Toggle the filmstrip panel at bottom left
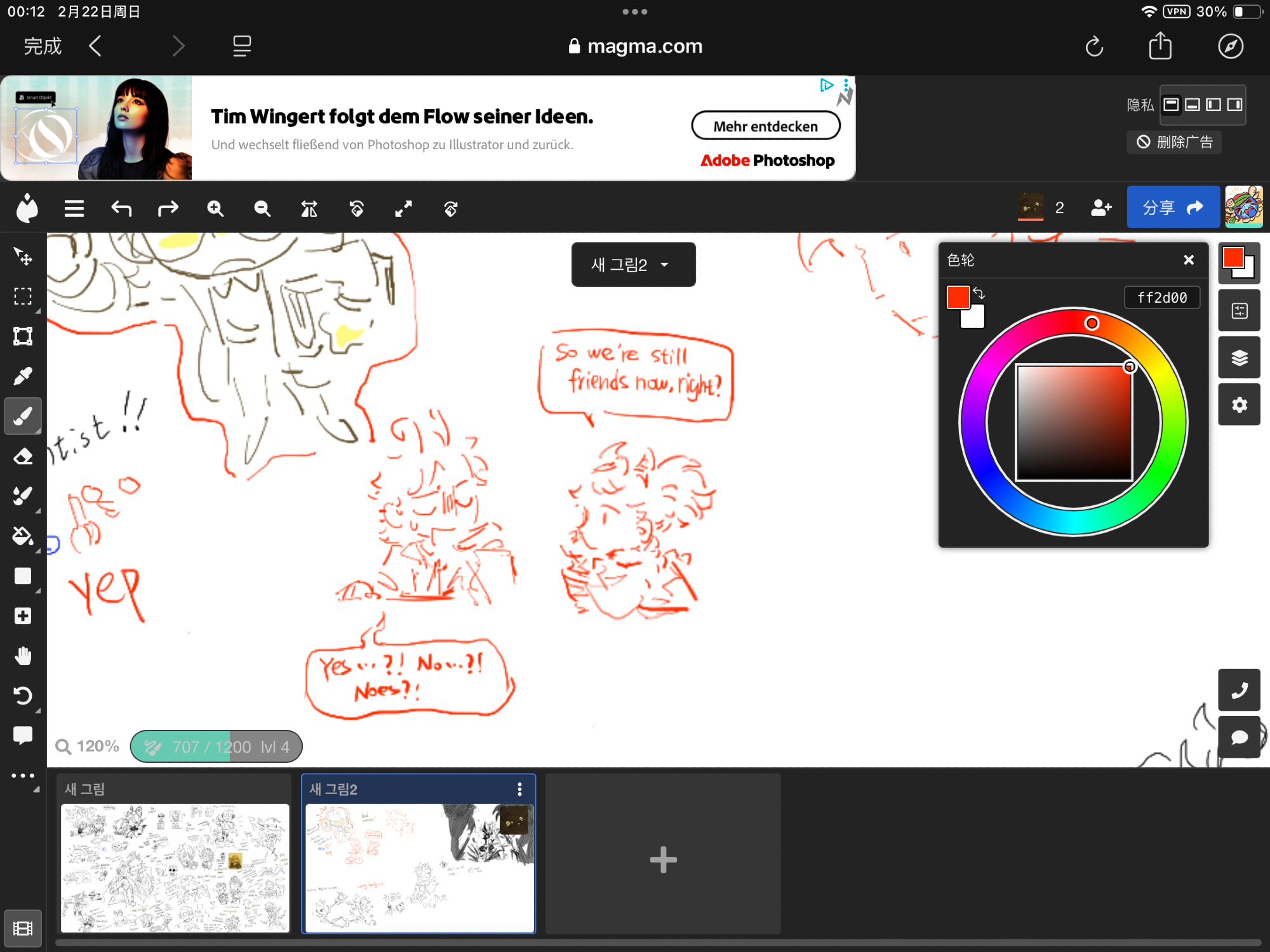Image resolution: width=1270 pixels, height=952 pixels. click(23, 929)
